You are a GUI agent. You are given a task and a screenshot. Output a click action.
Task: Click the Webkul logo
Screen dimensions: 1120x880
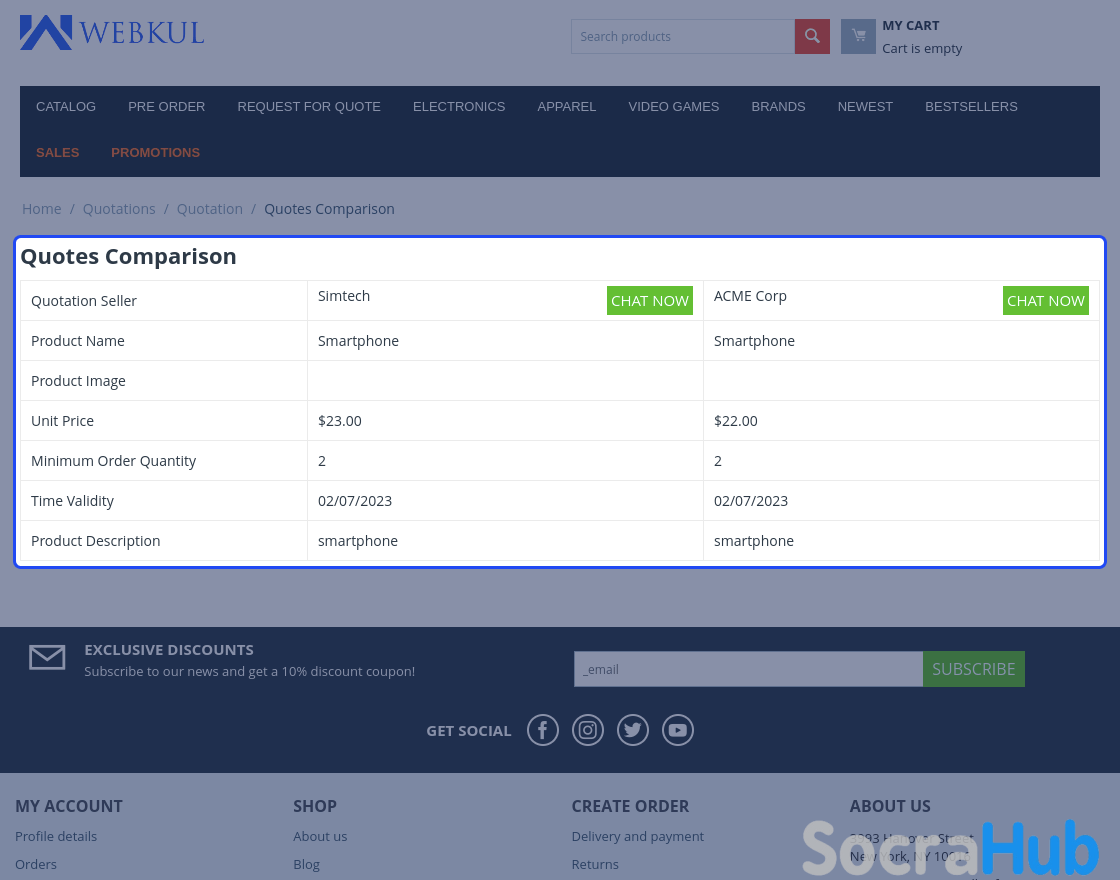pyautogui.click(x=112, y=33)
